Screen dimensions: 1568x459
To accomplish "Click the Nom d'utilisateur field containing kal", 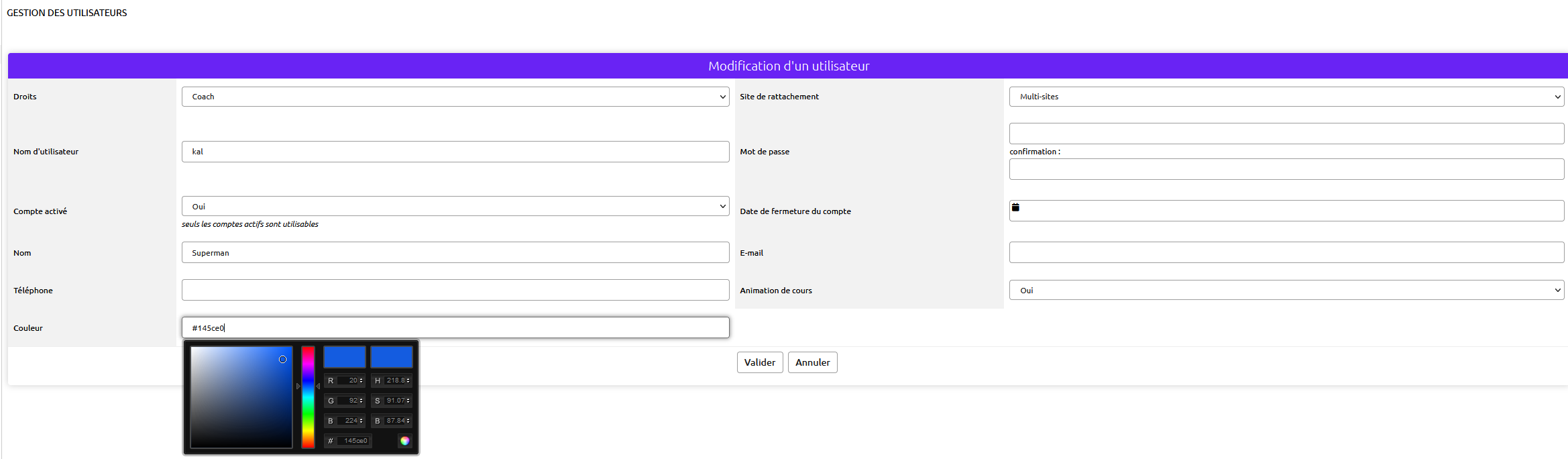I will point(455,152).
